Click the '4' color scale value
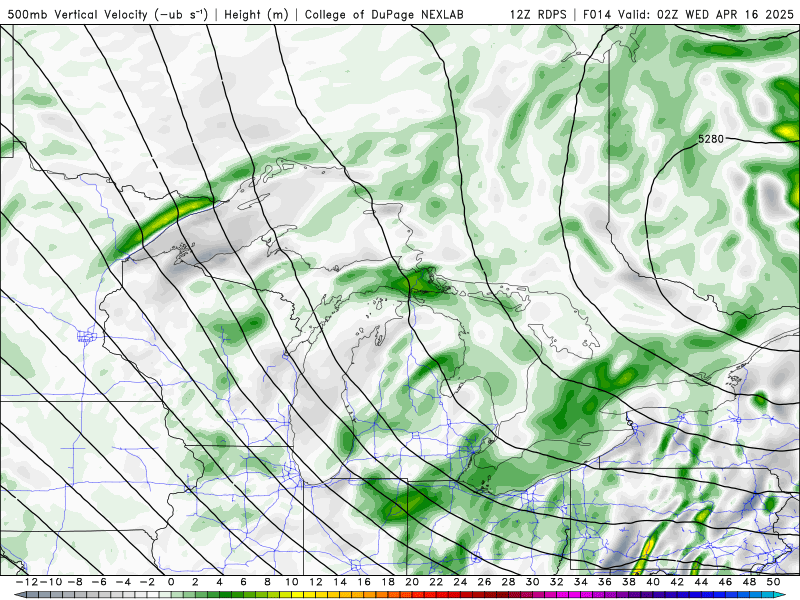This screenshot has height=600, width=800. [x=219, y=582]
